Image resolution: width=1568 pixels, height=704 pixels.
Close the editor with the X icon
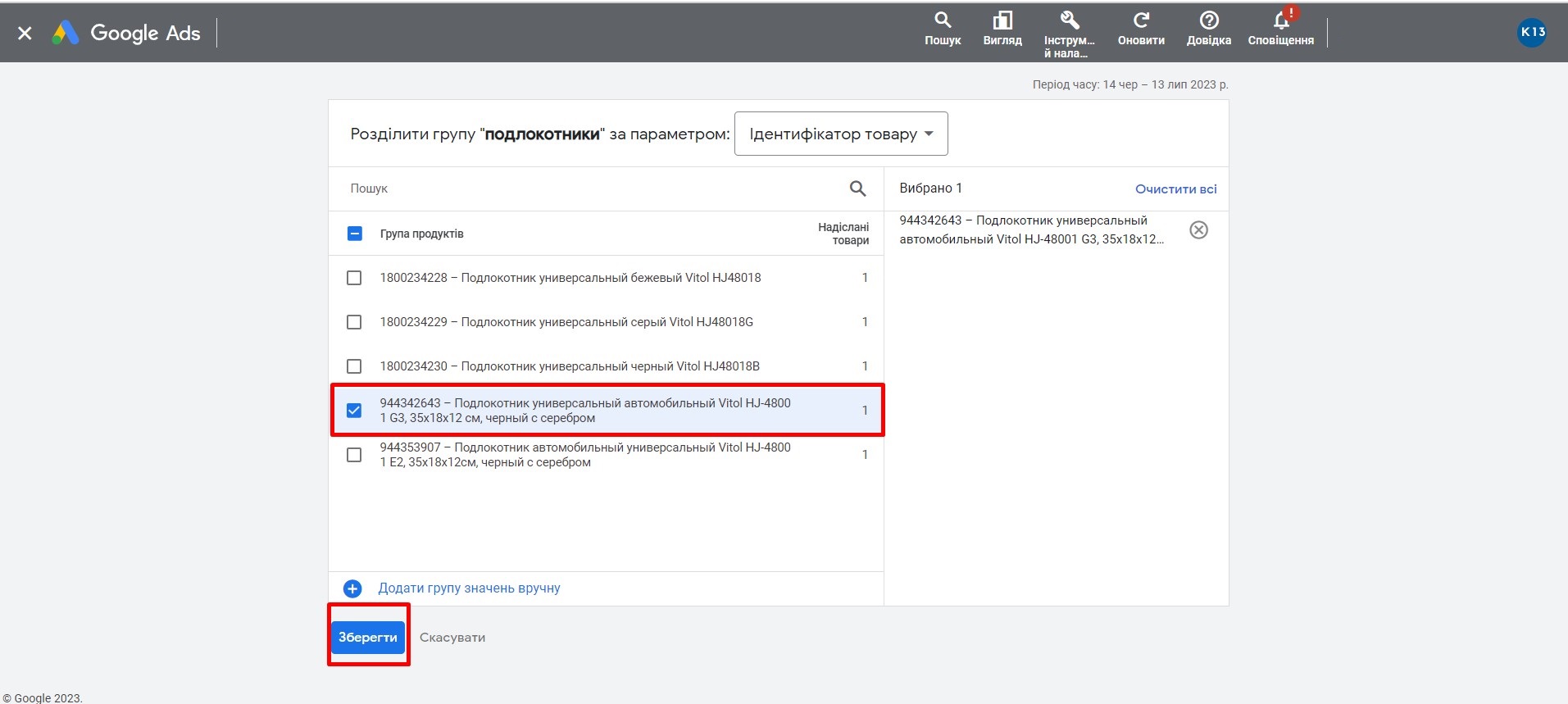coord(25,33)
